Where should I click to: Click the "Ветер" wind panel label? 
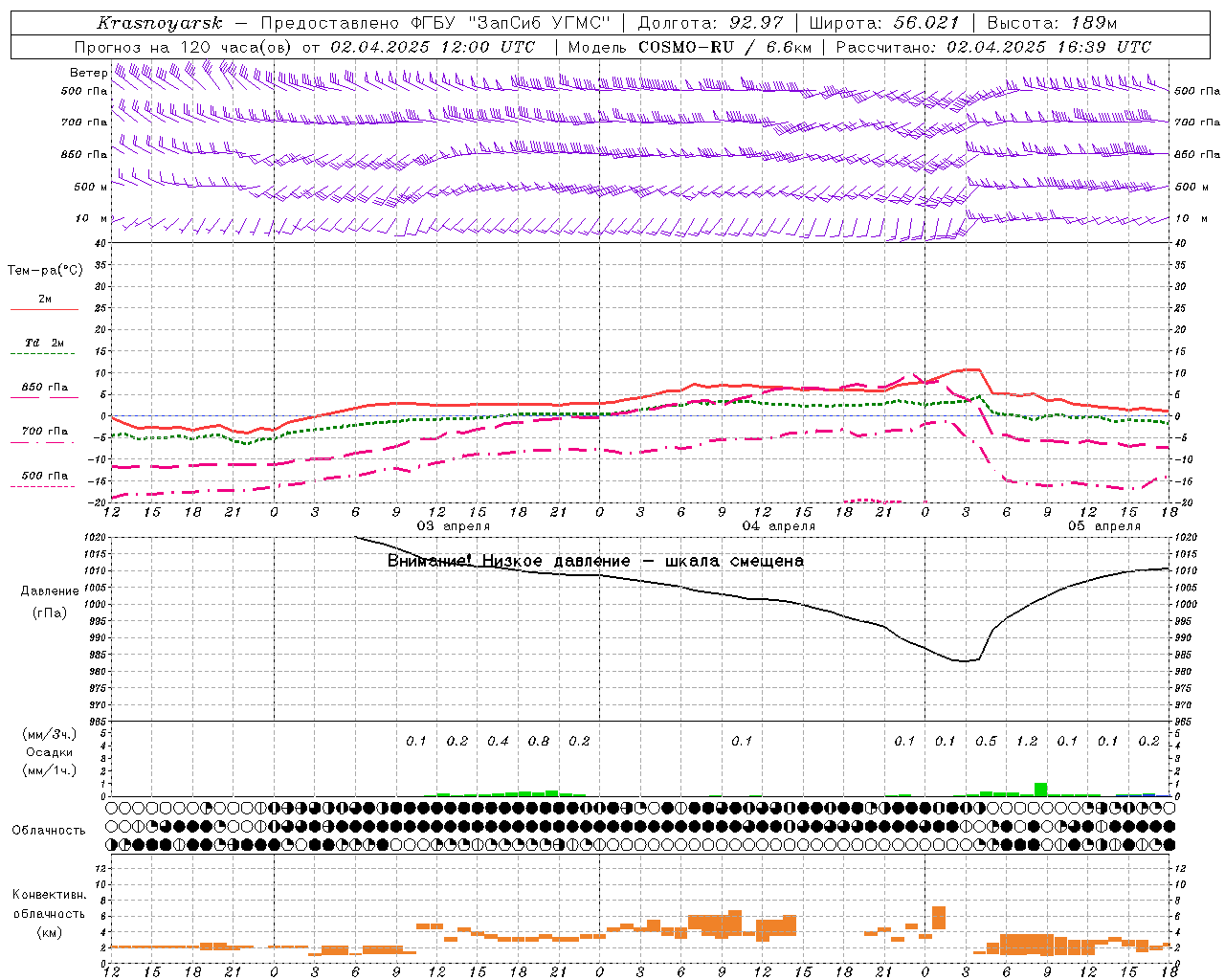point(89,73)
